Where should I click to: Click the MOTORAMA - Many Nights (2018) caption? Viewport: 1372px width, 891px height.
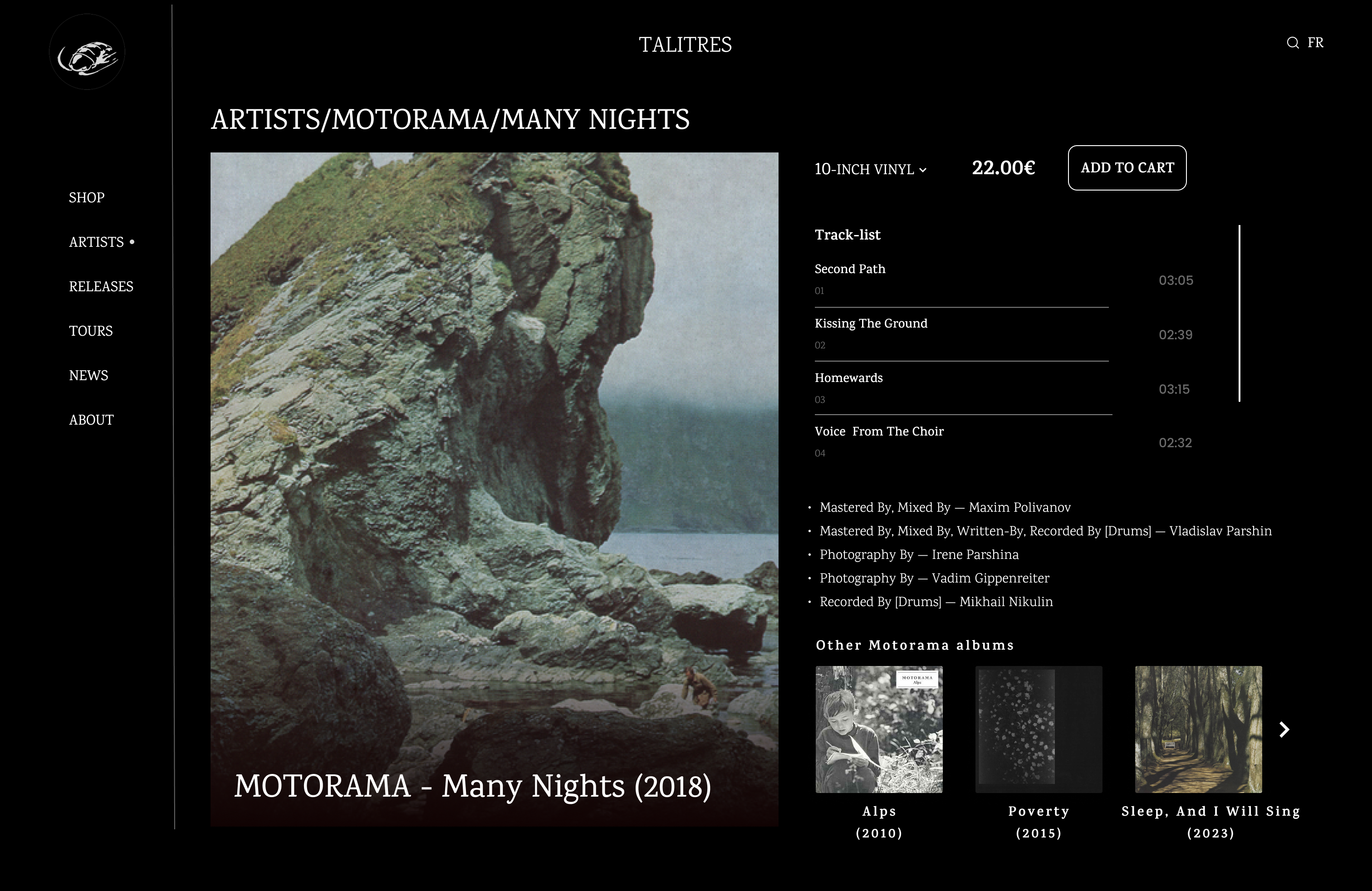tap(473, 786)
